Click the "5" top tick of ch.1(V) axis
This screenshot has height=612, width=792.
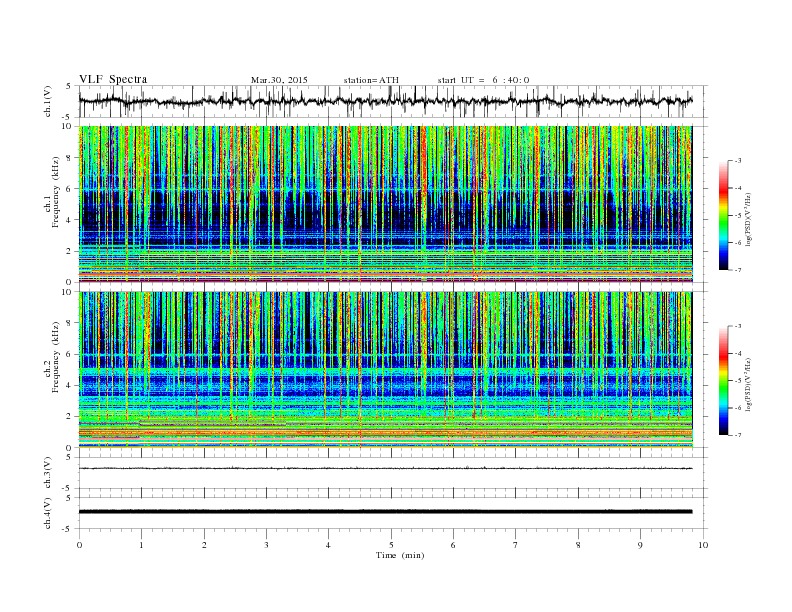(x=68, y=86)
